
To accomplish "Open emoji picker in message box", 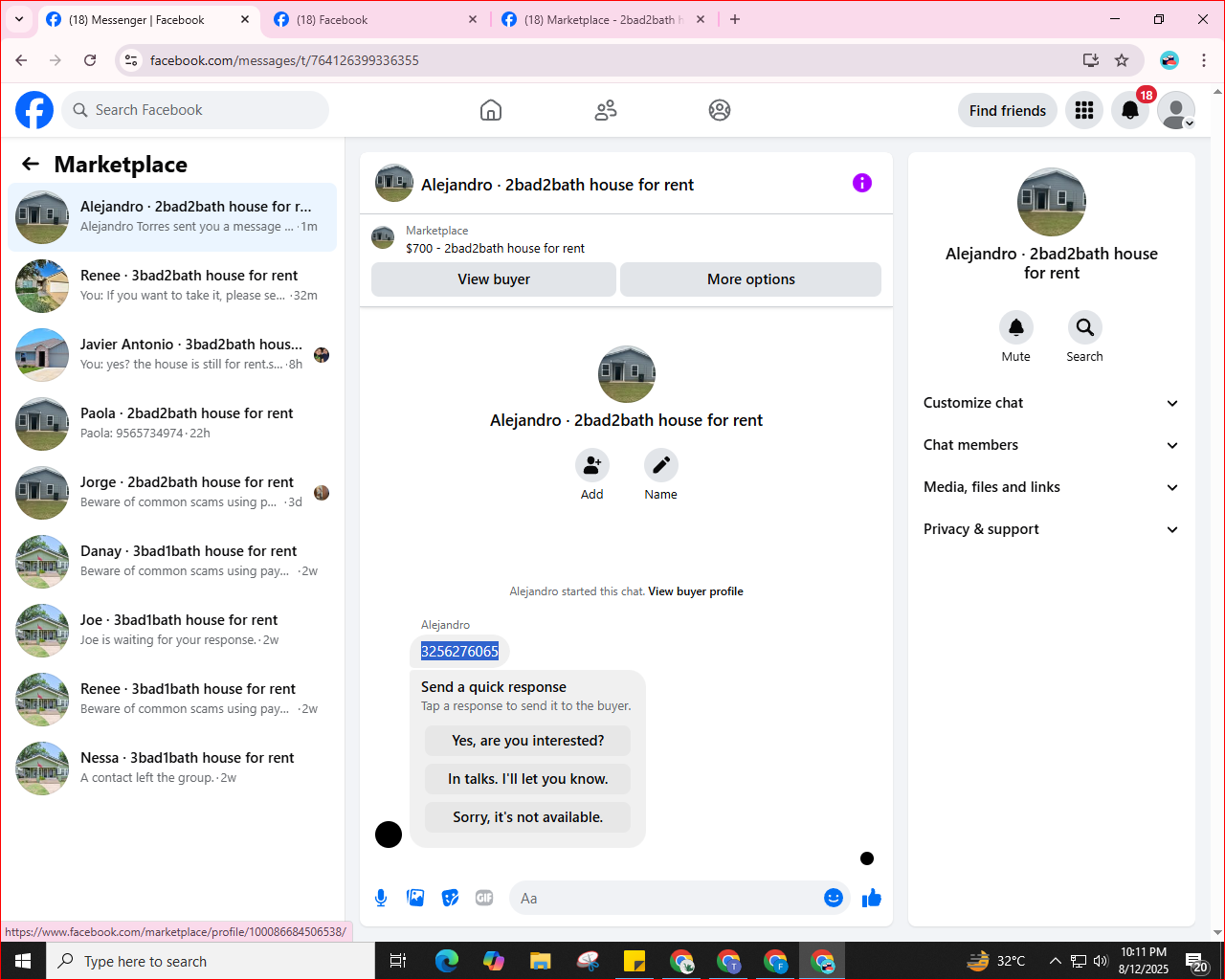I will pos(834,898).
